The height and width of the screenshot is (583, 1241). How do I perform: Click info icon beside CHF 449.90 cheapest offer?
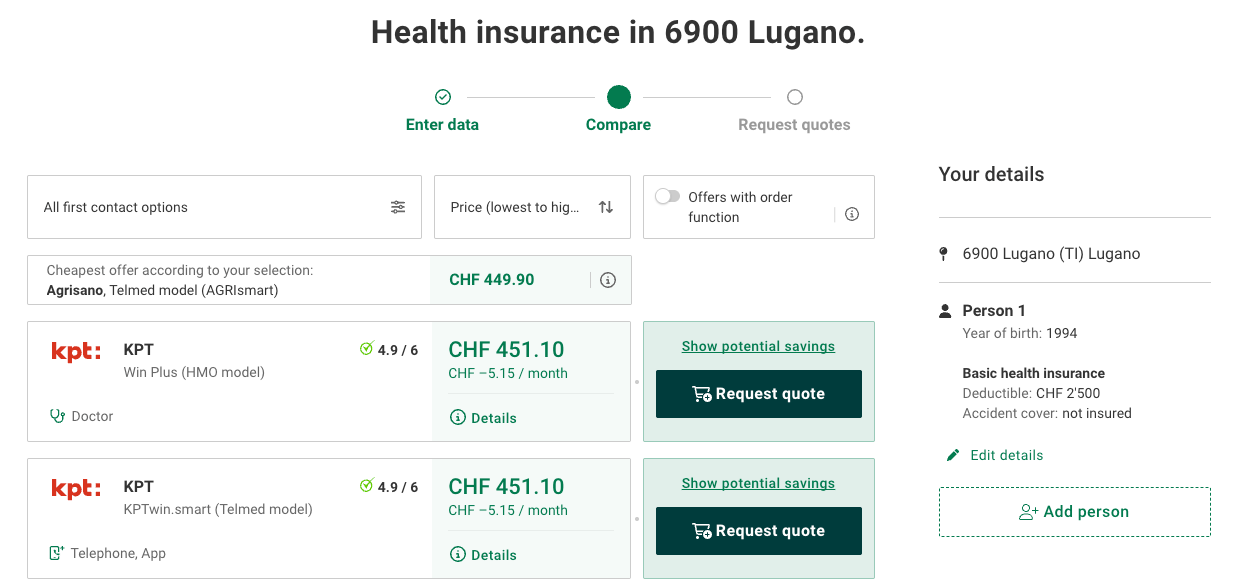[x=608, y=280]
